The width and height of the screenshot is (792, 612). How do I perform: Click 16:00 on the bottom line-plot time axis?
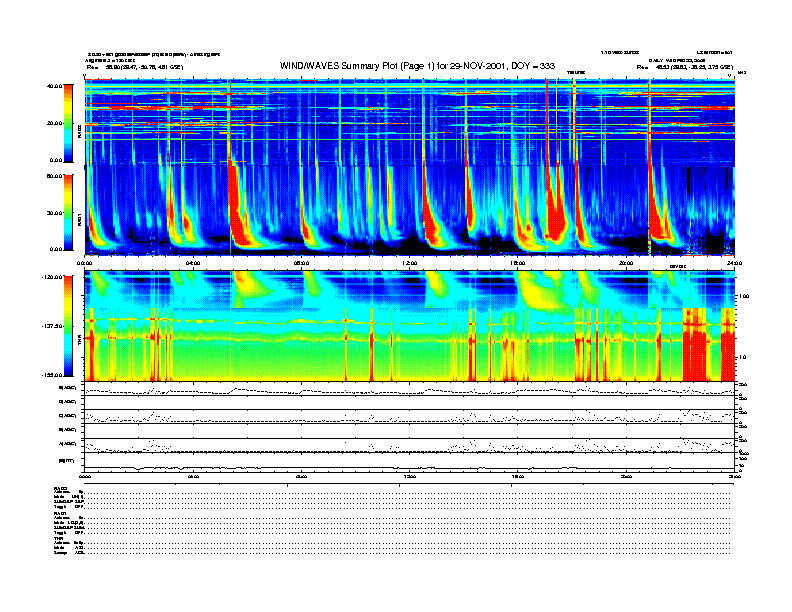click(518, 476)
